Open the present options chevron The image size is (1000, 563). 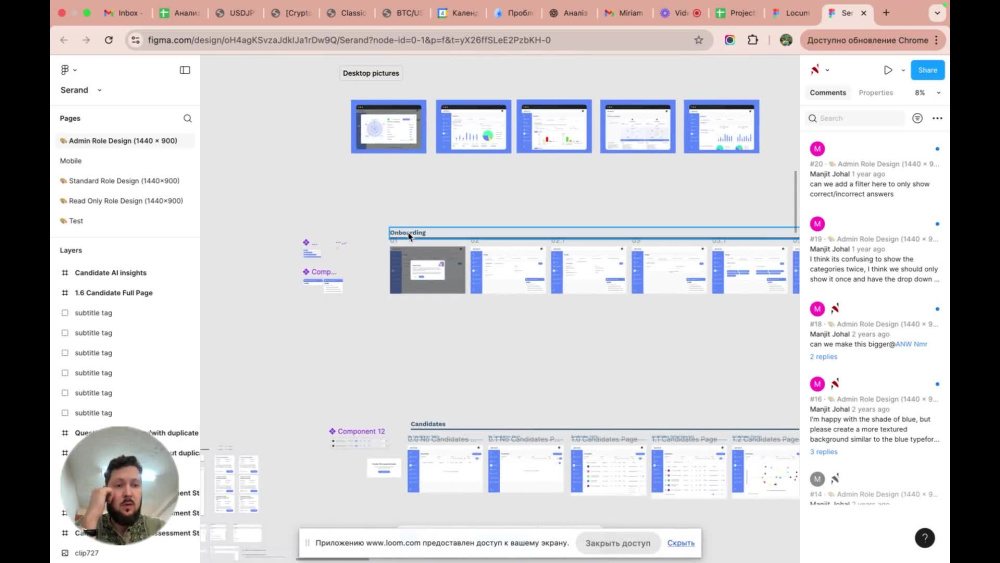903,70
